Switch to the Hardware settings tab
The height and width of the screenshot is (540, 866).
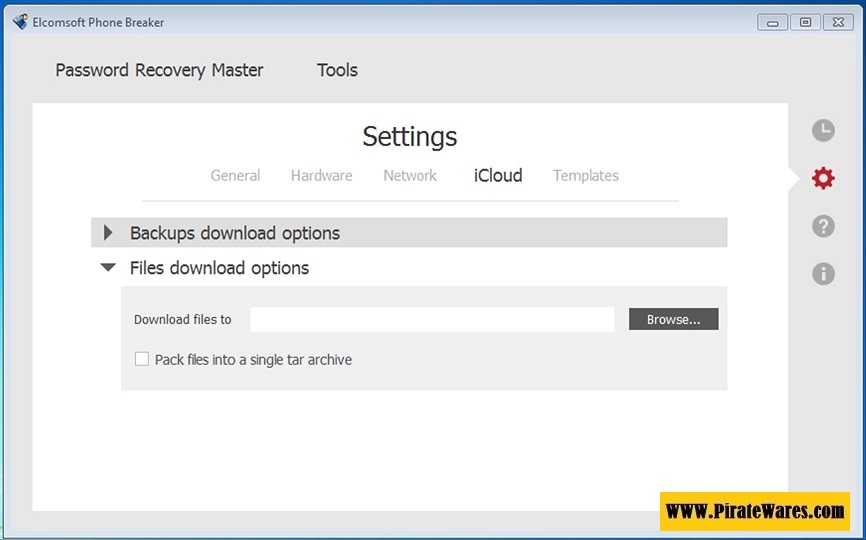pyautogui.click(x=321, y=176)
